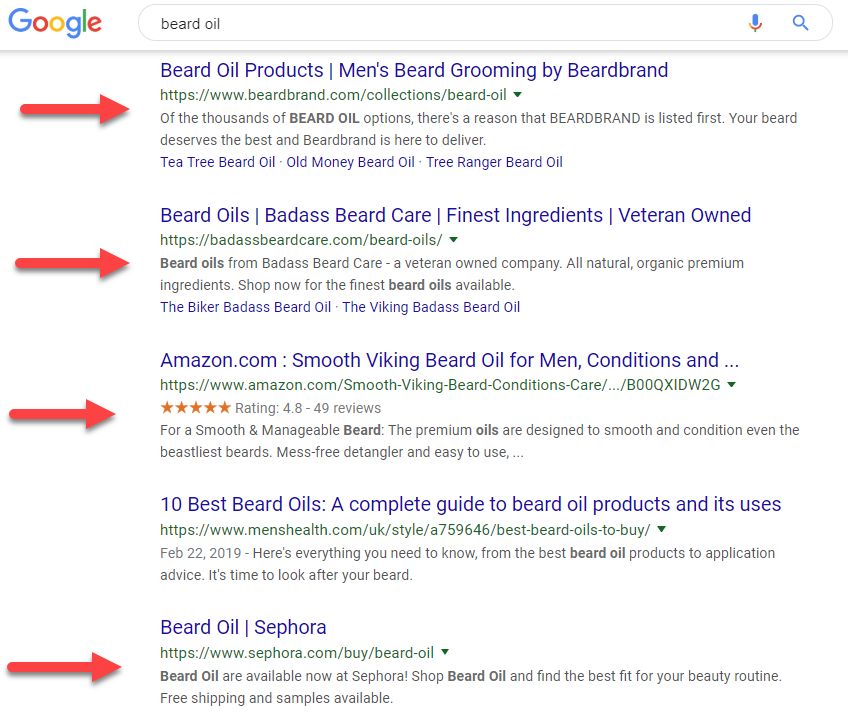Open the Beardbrand beard oil products result
Screen dimensions: 848x723
414,70
